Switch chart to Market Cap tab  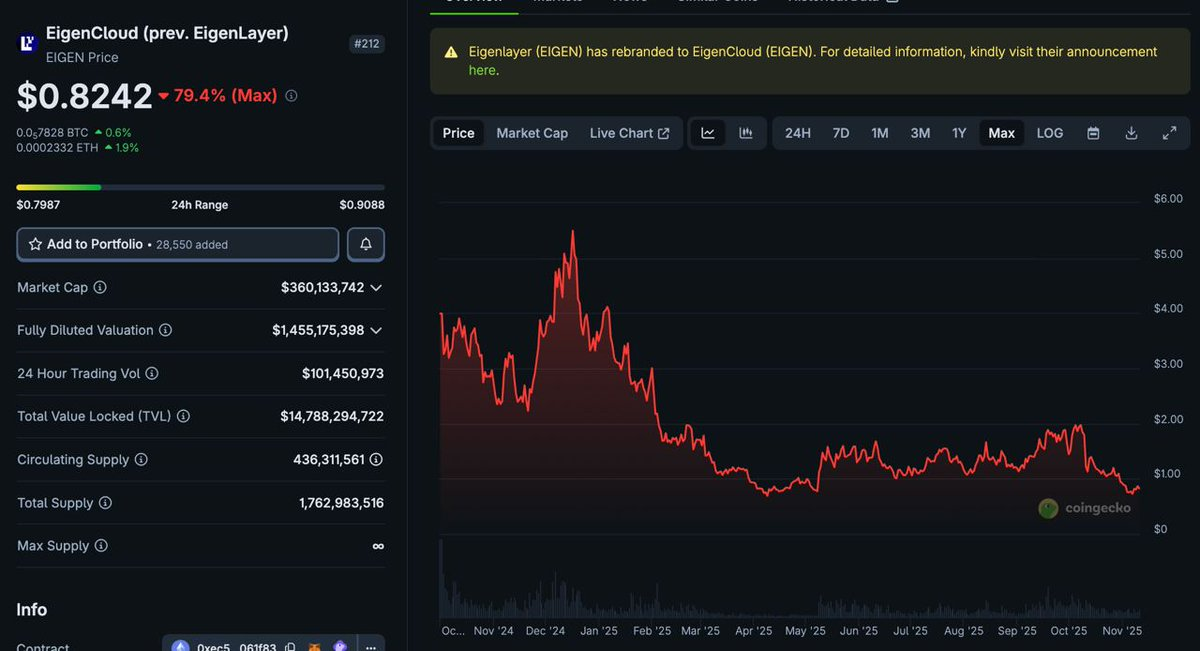click(x=532, y=133)
